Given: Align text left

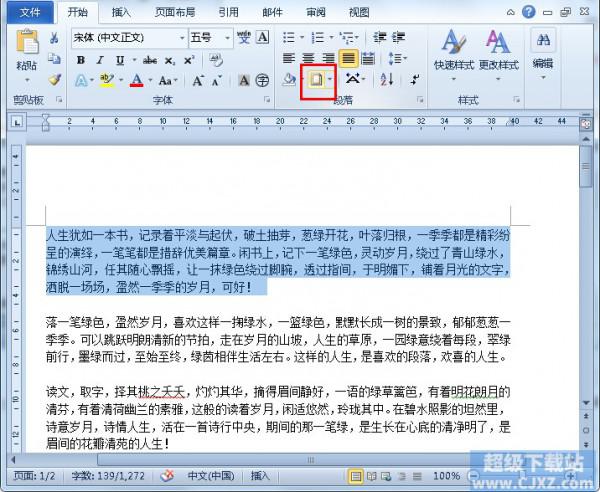Looking at the screenshot, I should tap(289, 58).
